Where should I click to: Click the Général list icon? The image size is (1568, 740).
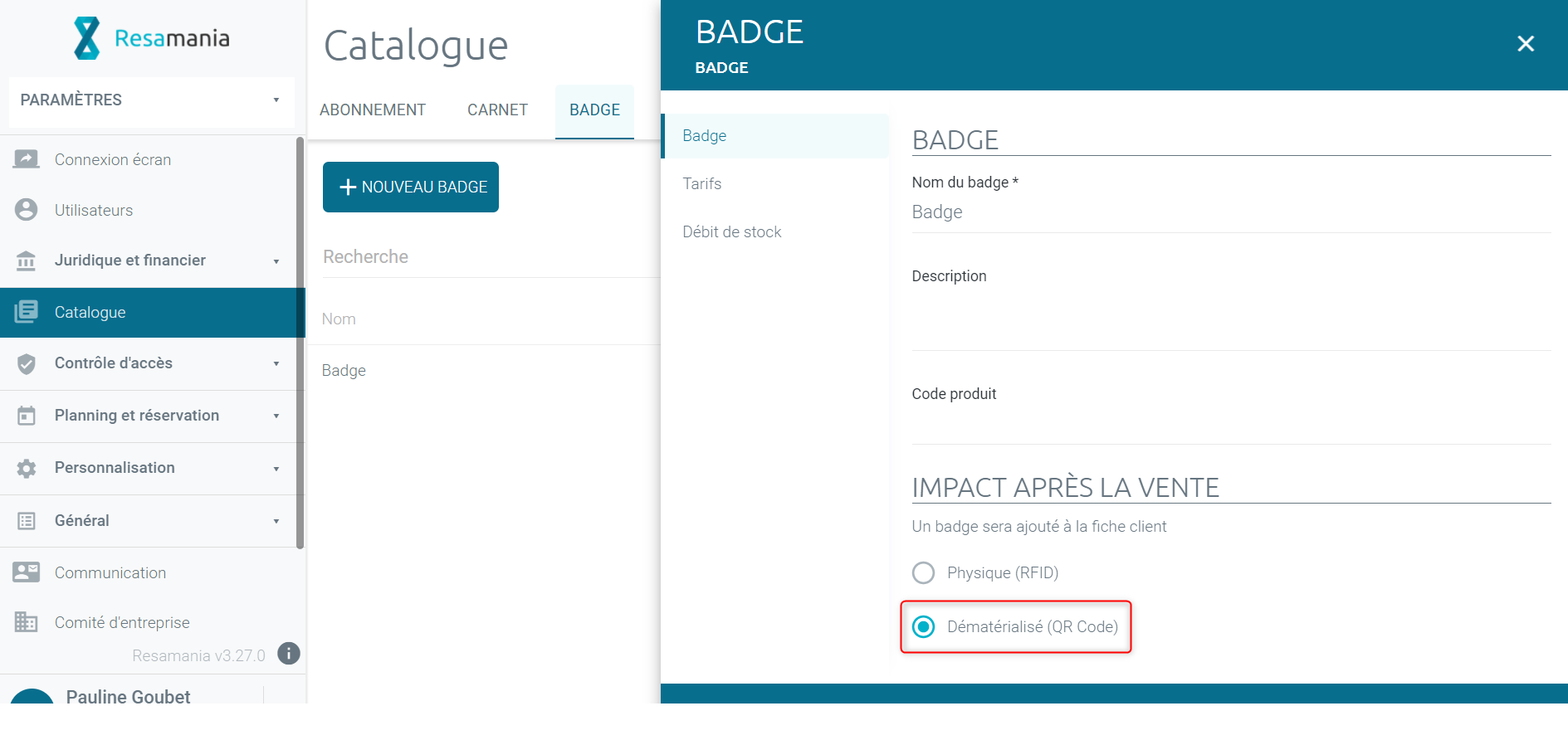[27, 521]
